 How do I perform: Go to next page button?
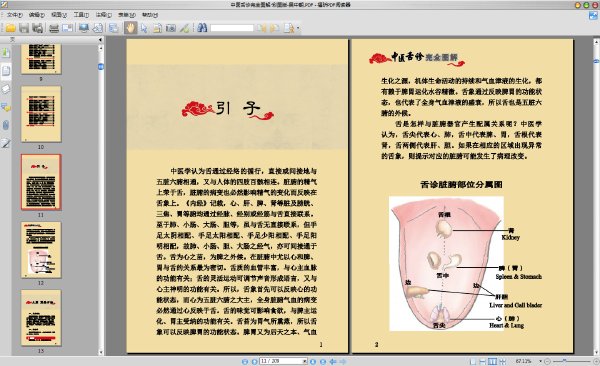coord(313,361)
